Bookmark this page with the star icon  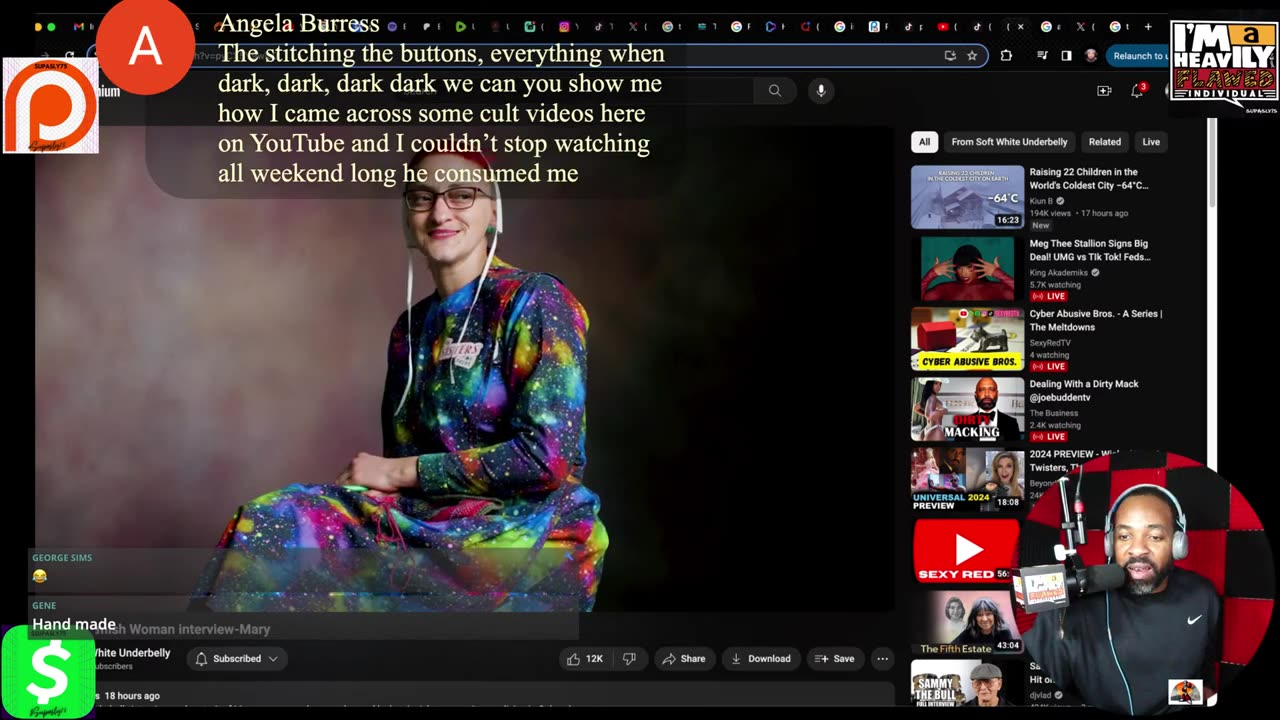pos(972,56)
